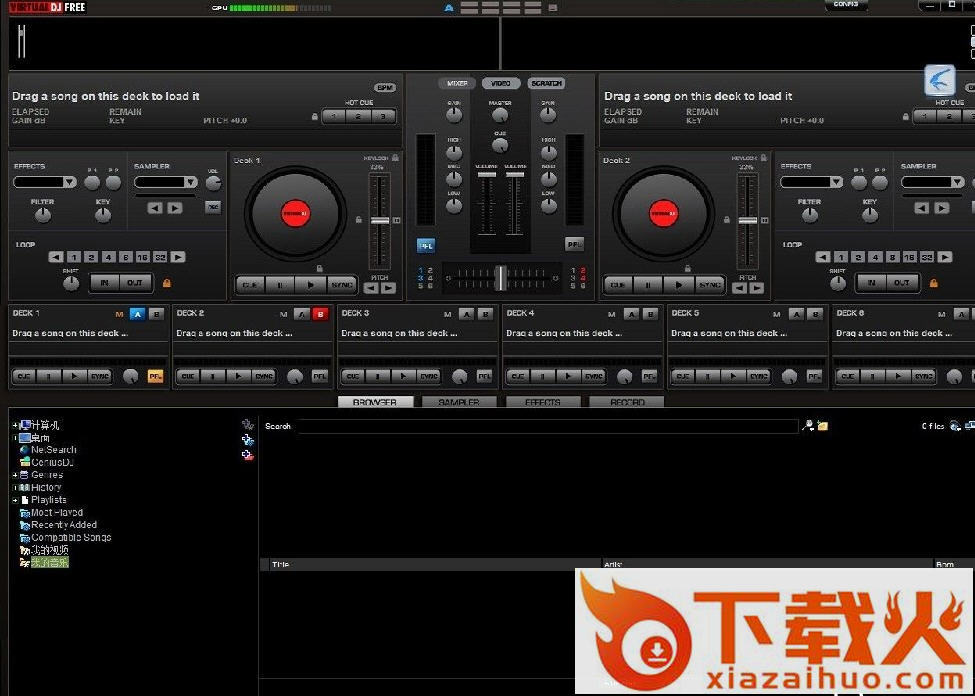Switch to the SAMPLER tab
Viewport: 975px width, 696px height.
coord(459,402)
